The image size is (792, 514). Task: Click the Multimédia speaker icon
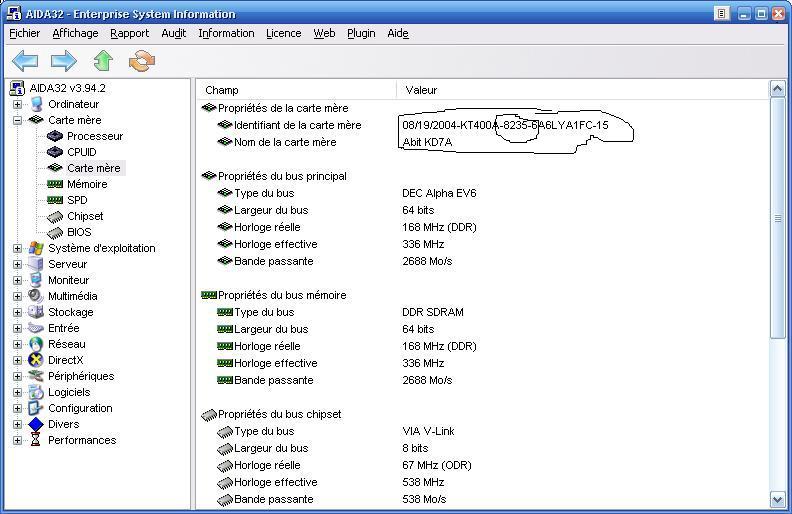point(36,296)
